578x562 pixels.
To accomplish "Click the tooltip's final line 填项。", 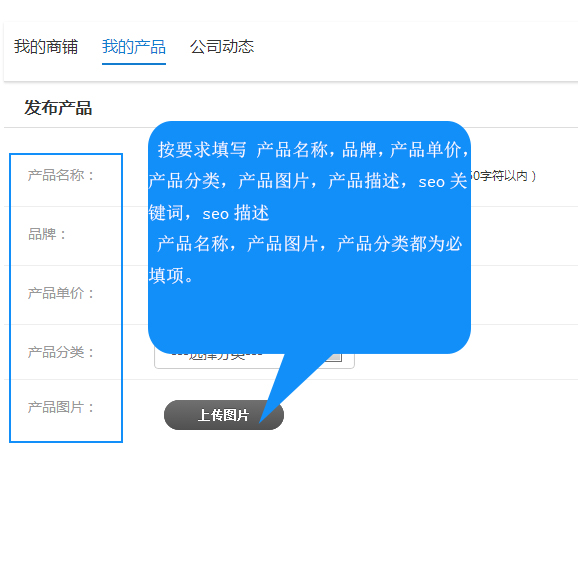I will [x=172, y=276].
